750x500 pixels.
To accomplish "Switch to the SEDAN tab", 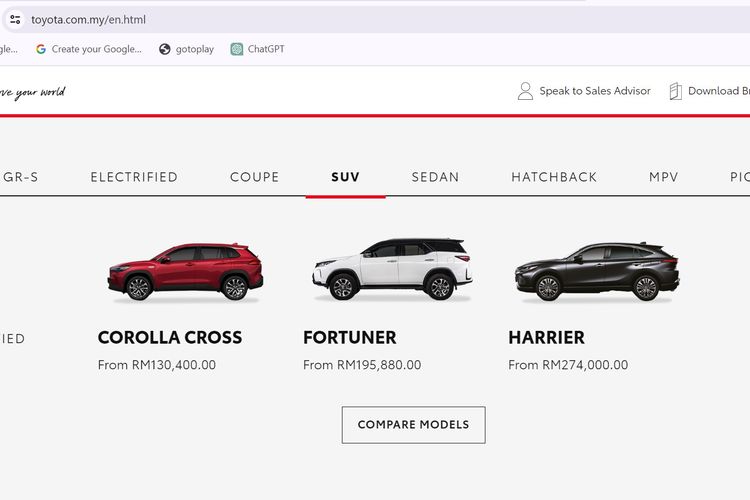I will point(435,178).
